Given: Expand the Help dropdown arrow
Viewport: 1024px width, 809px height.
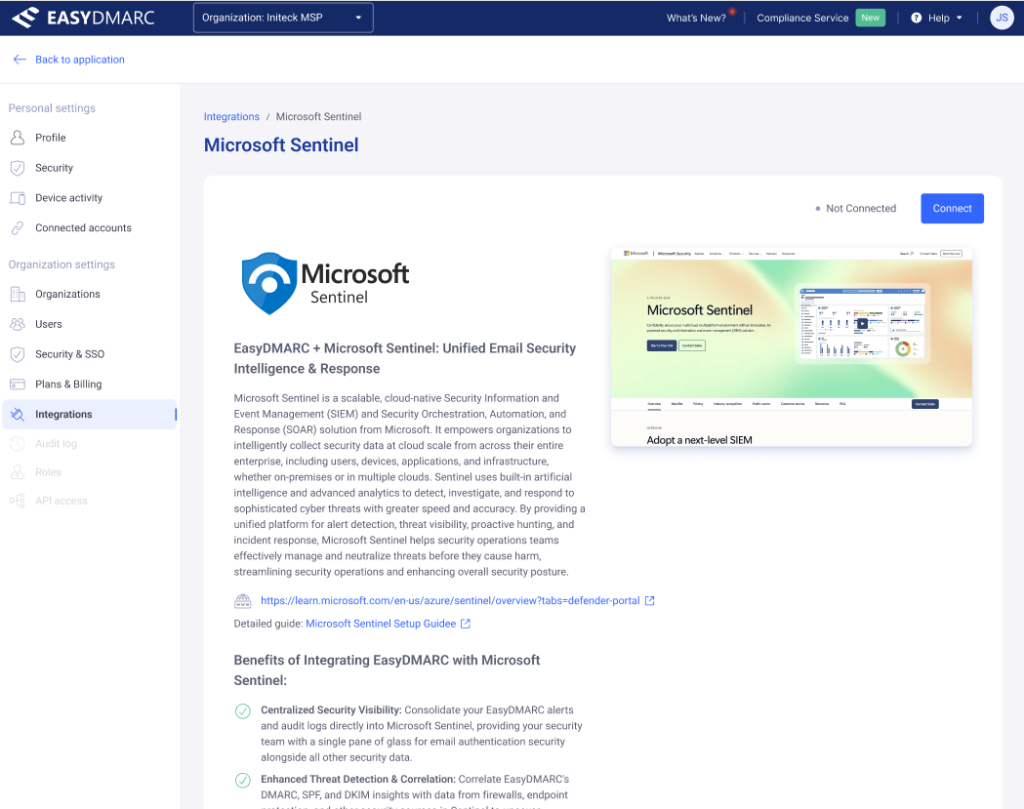Looking at the screenshot, I should 959,18.
